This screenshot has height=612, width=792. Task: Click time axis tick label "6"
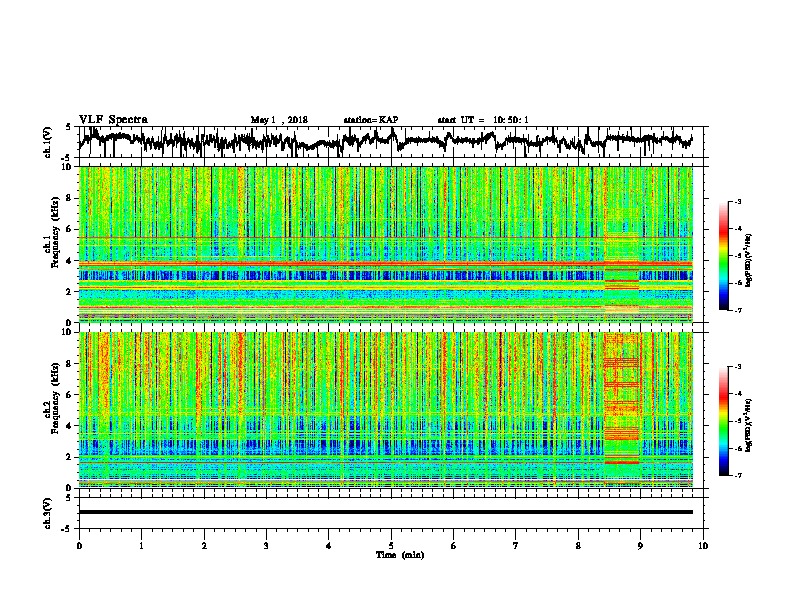click(453, 546)
